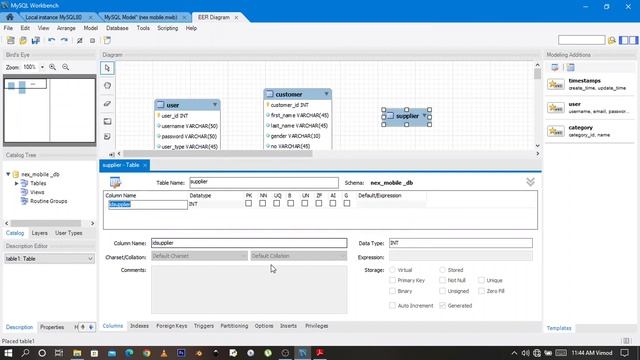This screenshot has height=360, width=640.
Task: Collapse the customer table box
Action: click(x=327, y=94)
